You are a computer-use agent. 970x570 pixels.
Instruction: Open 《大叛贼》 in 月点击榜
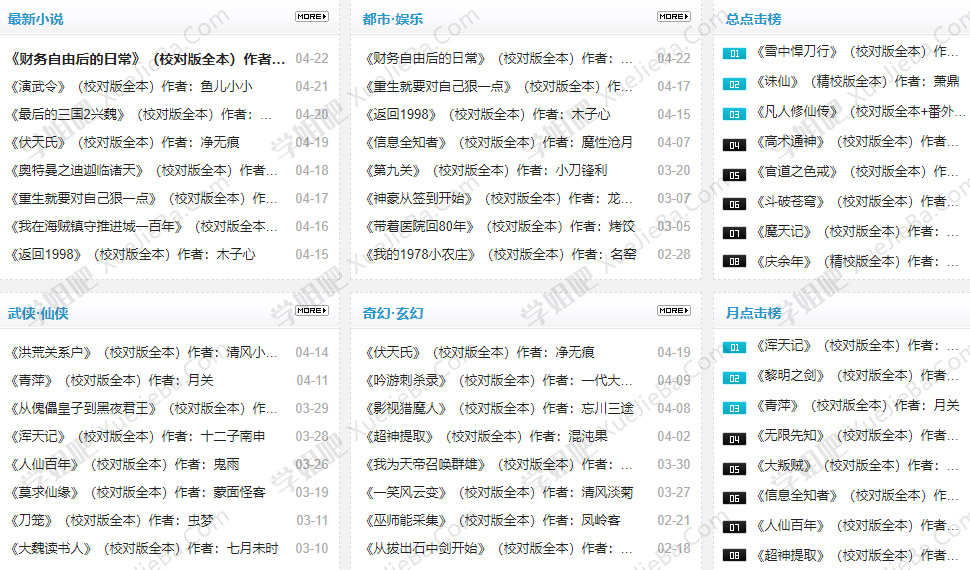pyautogui.click(x=857, y=465)
